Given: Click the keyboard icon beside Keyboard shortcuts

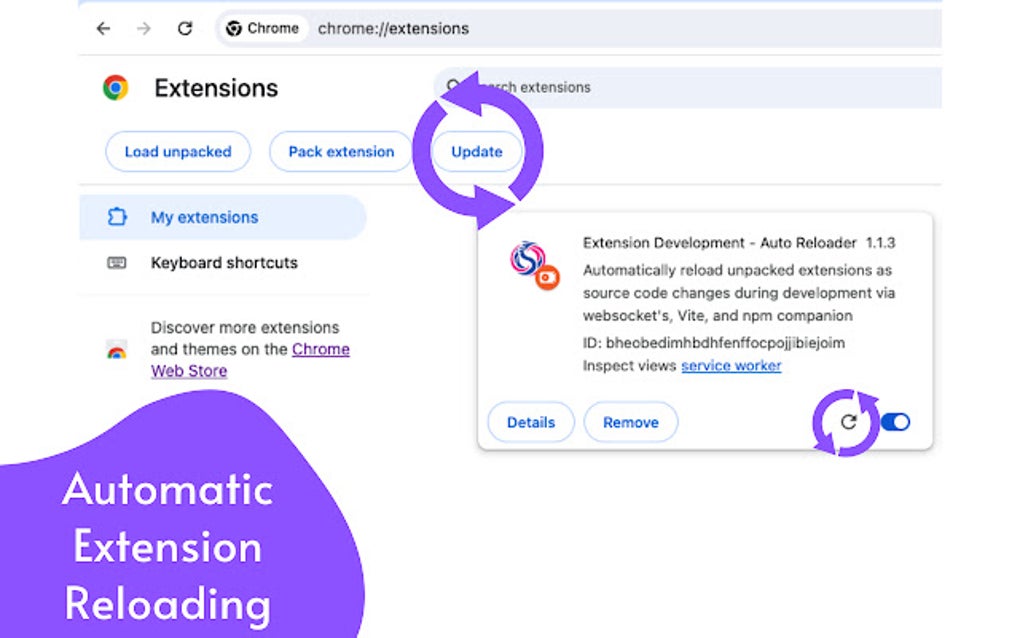Looking at the screenshot, I should pos(116,263).
